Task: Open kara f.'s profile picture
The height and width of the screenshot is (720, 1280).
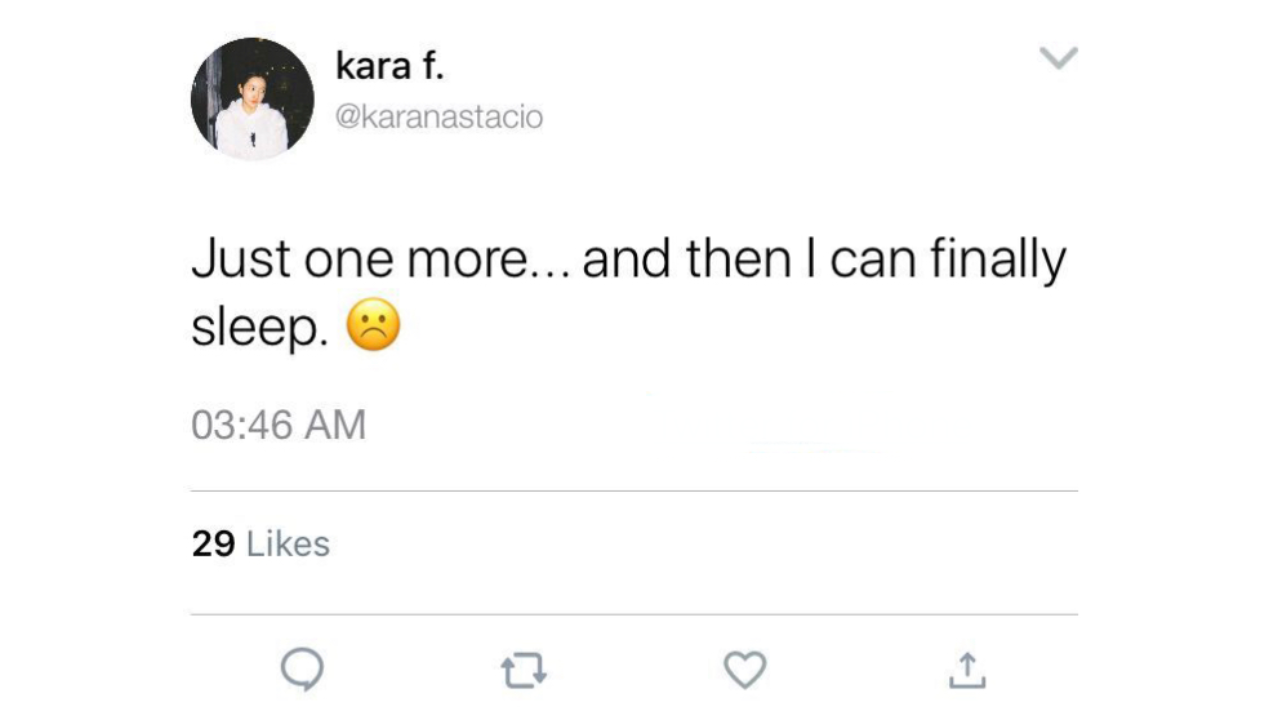Action: click(x=252, y=99)
